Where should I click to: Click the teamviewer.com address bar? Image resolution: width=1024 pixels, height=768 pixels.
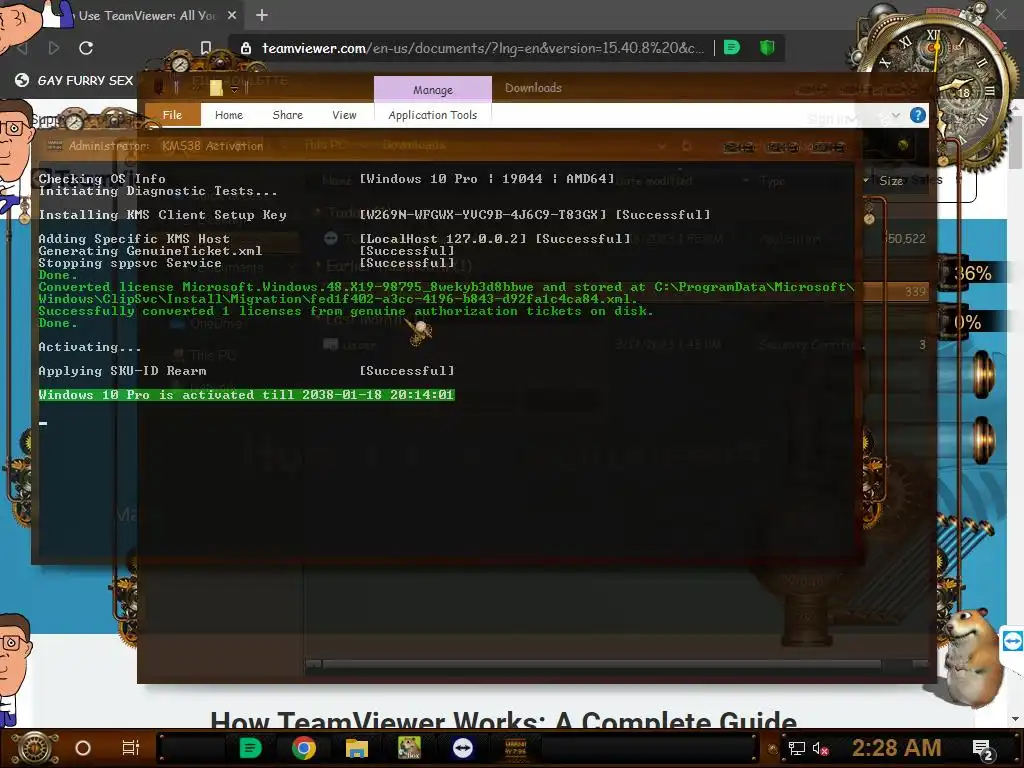482,48
